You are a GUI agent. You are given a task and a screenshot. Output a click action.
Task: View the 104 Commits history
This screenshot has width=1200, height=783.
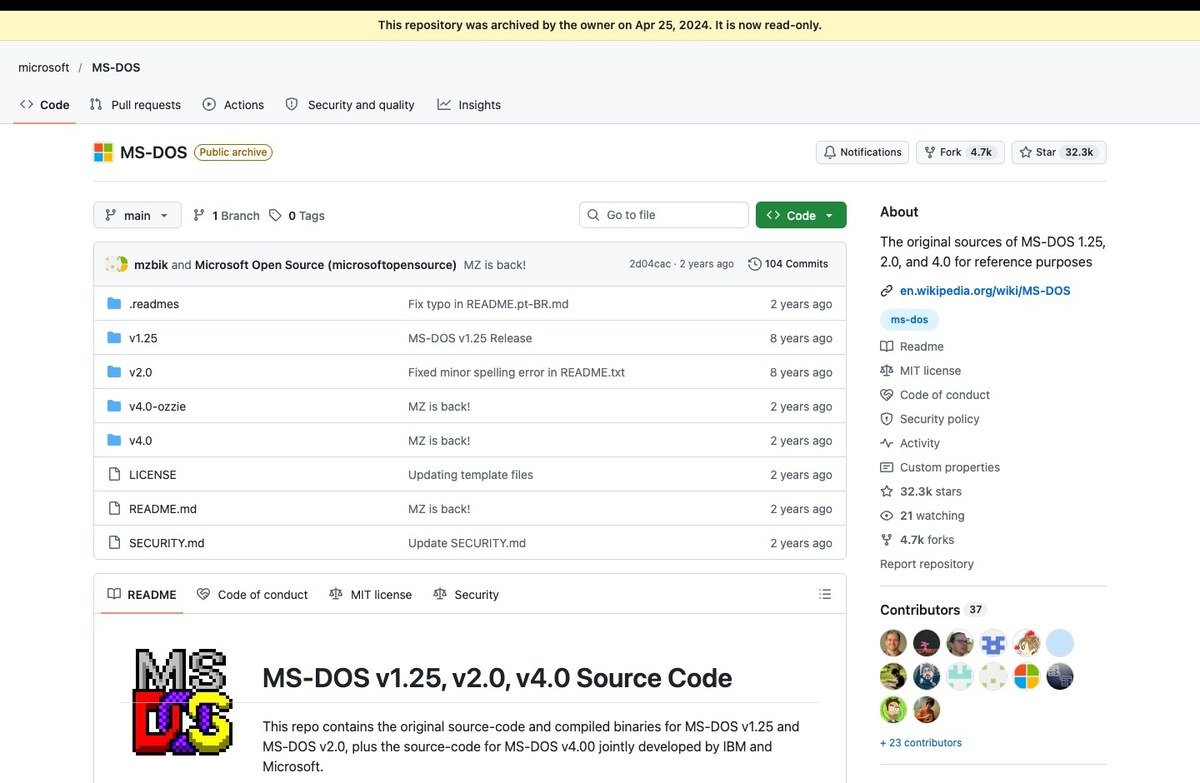tap(788, 264)
